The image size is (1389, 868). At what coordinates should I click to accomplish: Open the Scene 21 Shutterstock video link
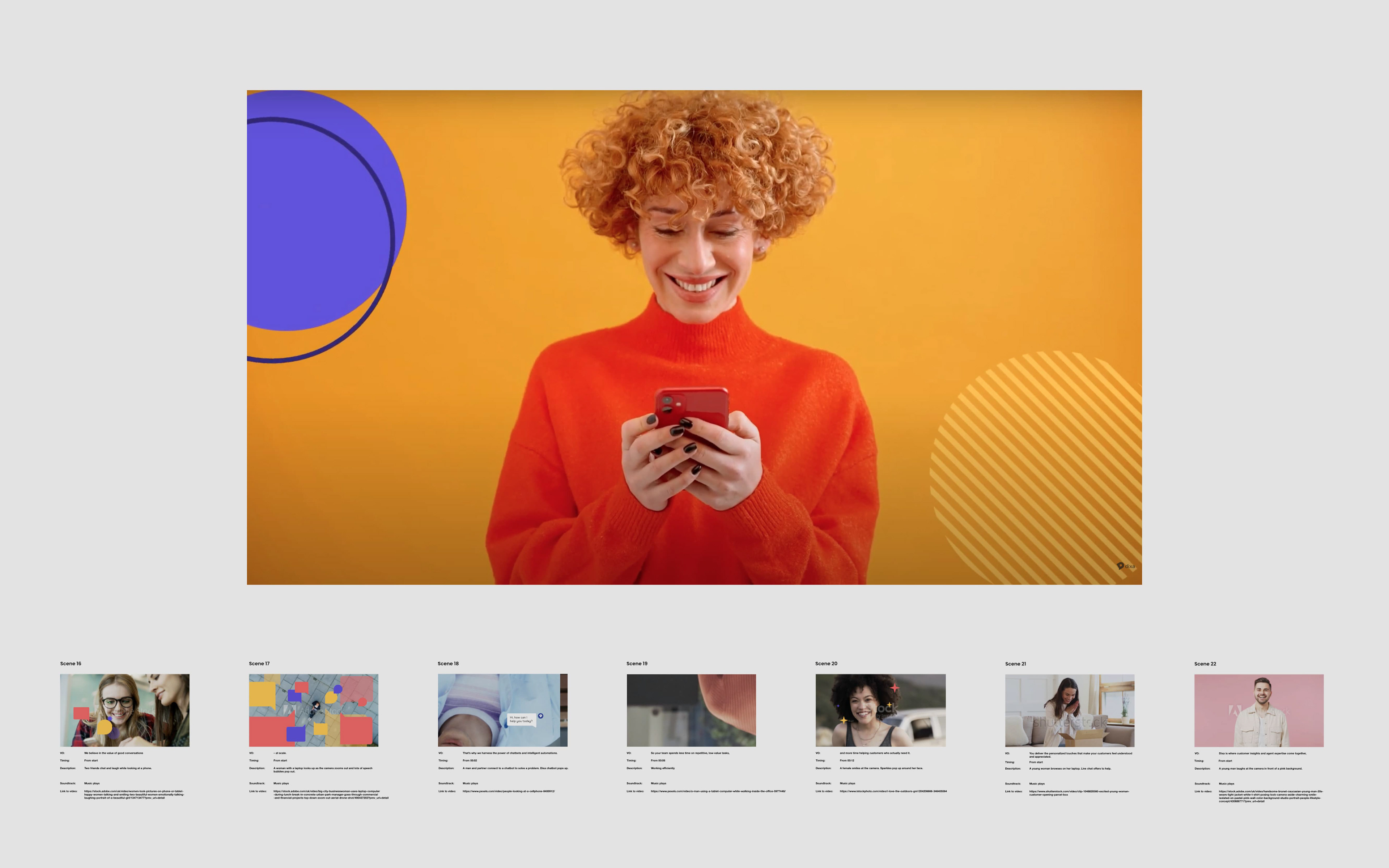(1079, 793)
